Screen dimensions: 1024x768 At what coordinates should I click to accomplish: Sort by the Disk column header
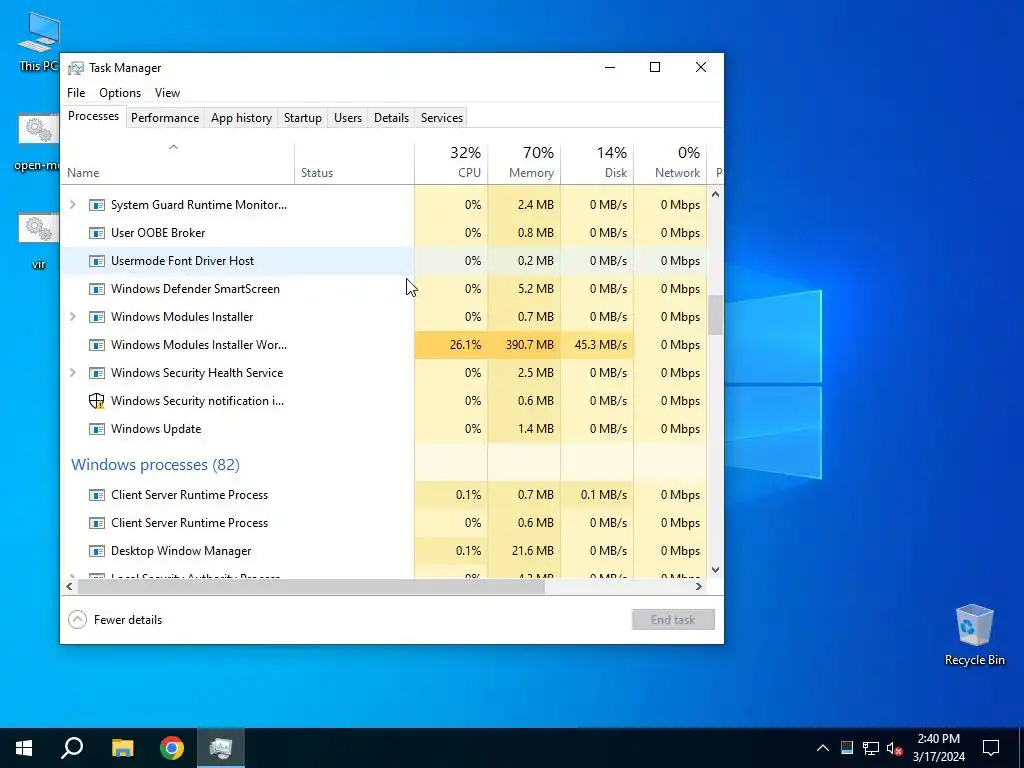pyautogui.click(x=597, y=163)
